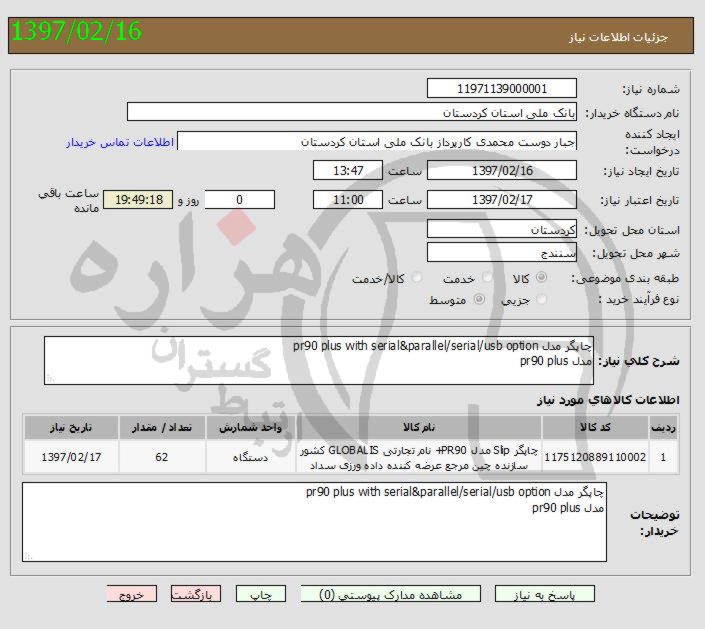Viewport: 705px width, 629px height.
Task: Click the شرح کلی نیاز text area
Action: pos(319,361)
